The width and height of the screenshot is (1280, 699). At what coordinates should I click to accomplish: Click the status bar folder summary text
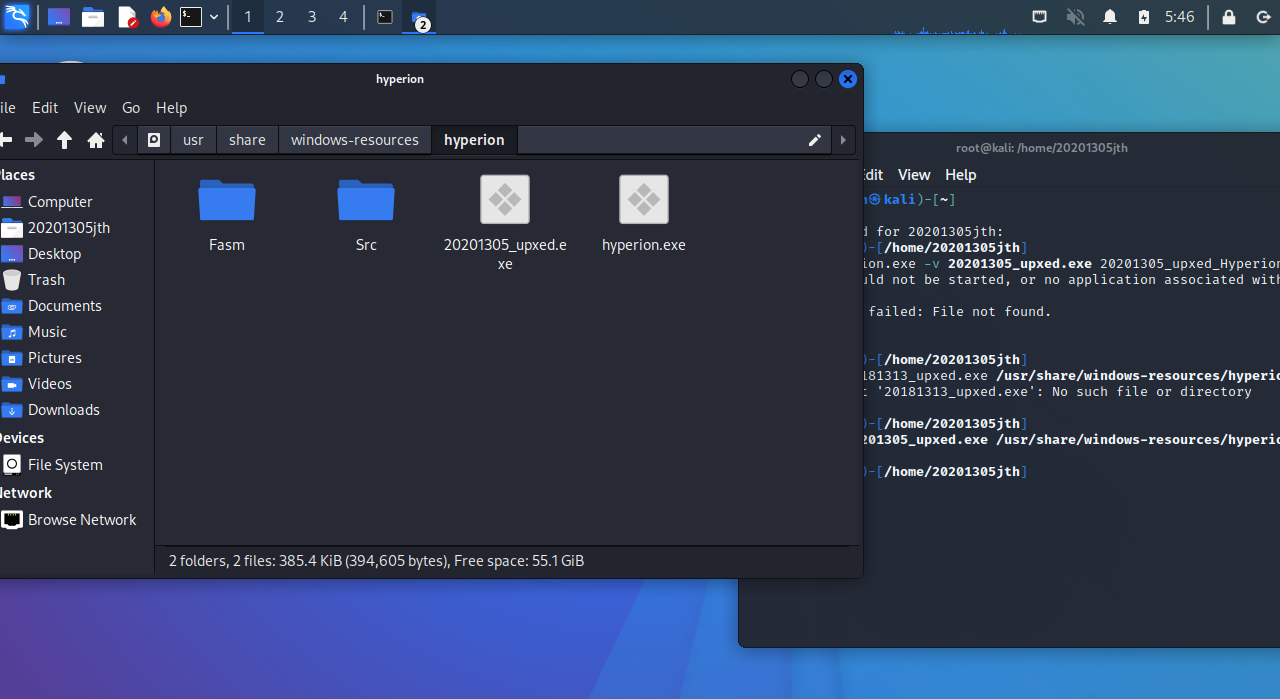tap(376, 561)
